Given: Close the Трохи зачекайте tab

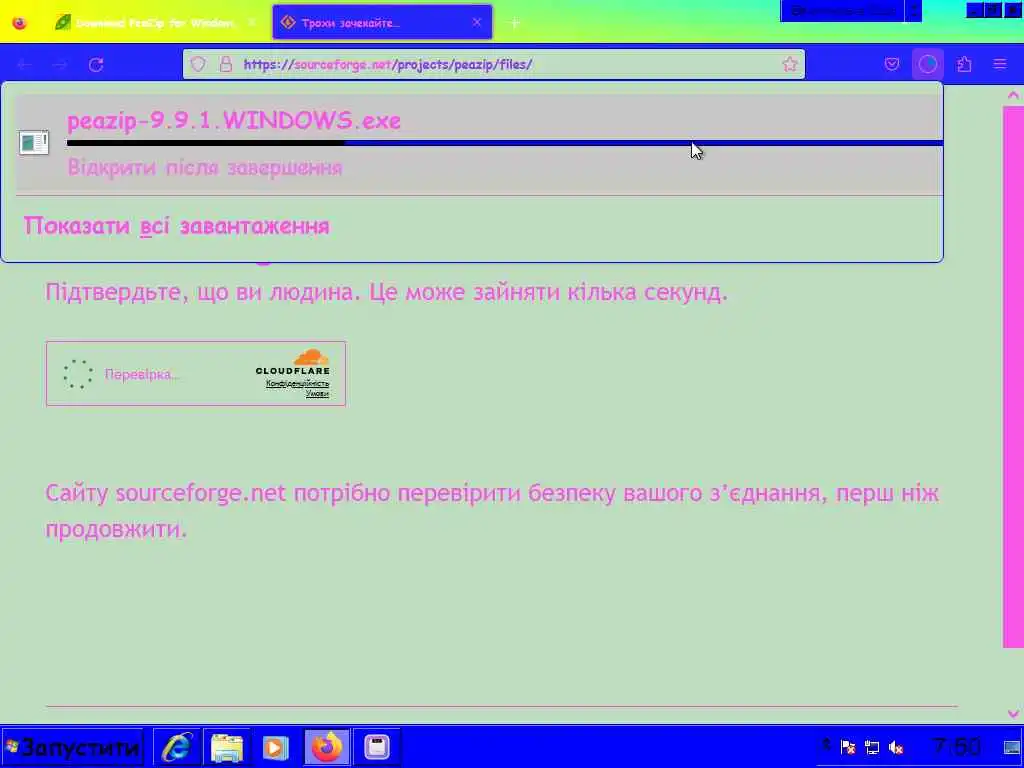Looking at the screenshot, I should click(477, 23).
